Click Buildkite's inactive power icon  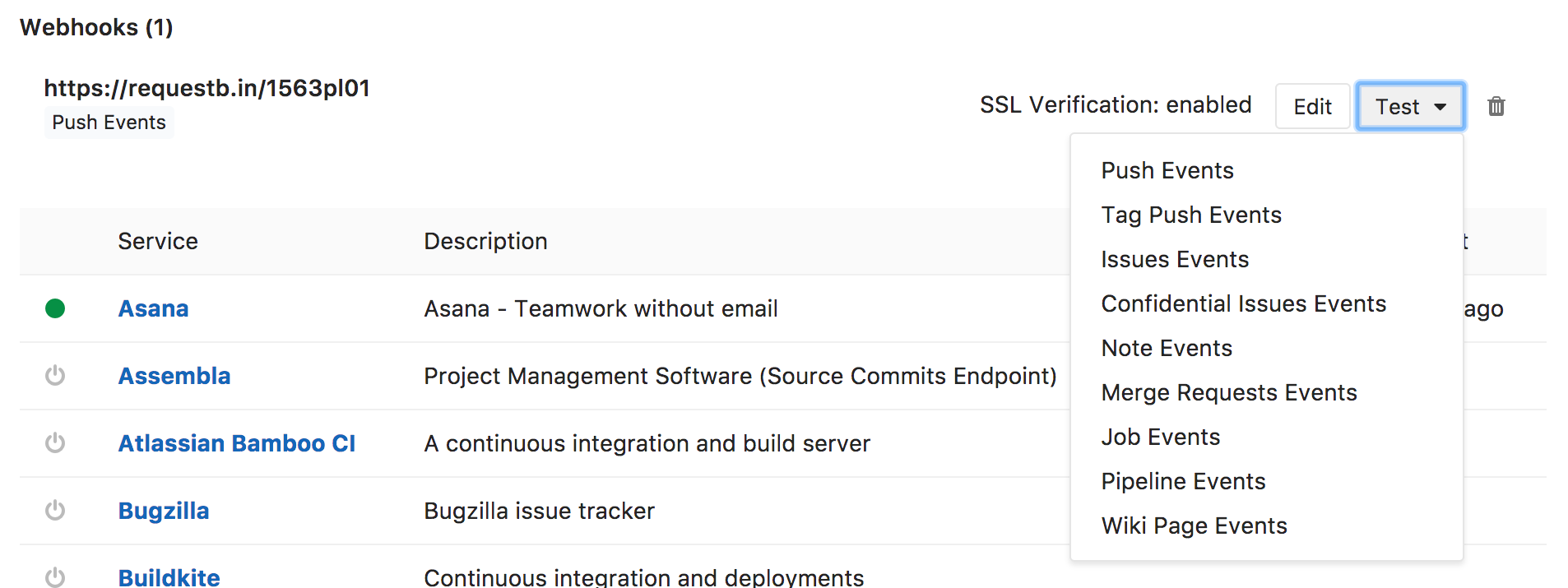coord(55,576)
